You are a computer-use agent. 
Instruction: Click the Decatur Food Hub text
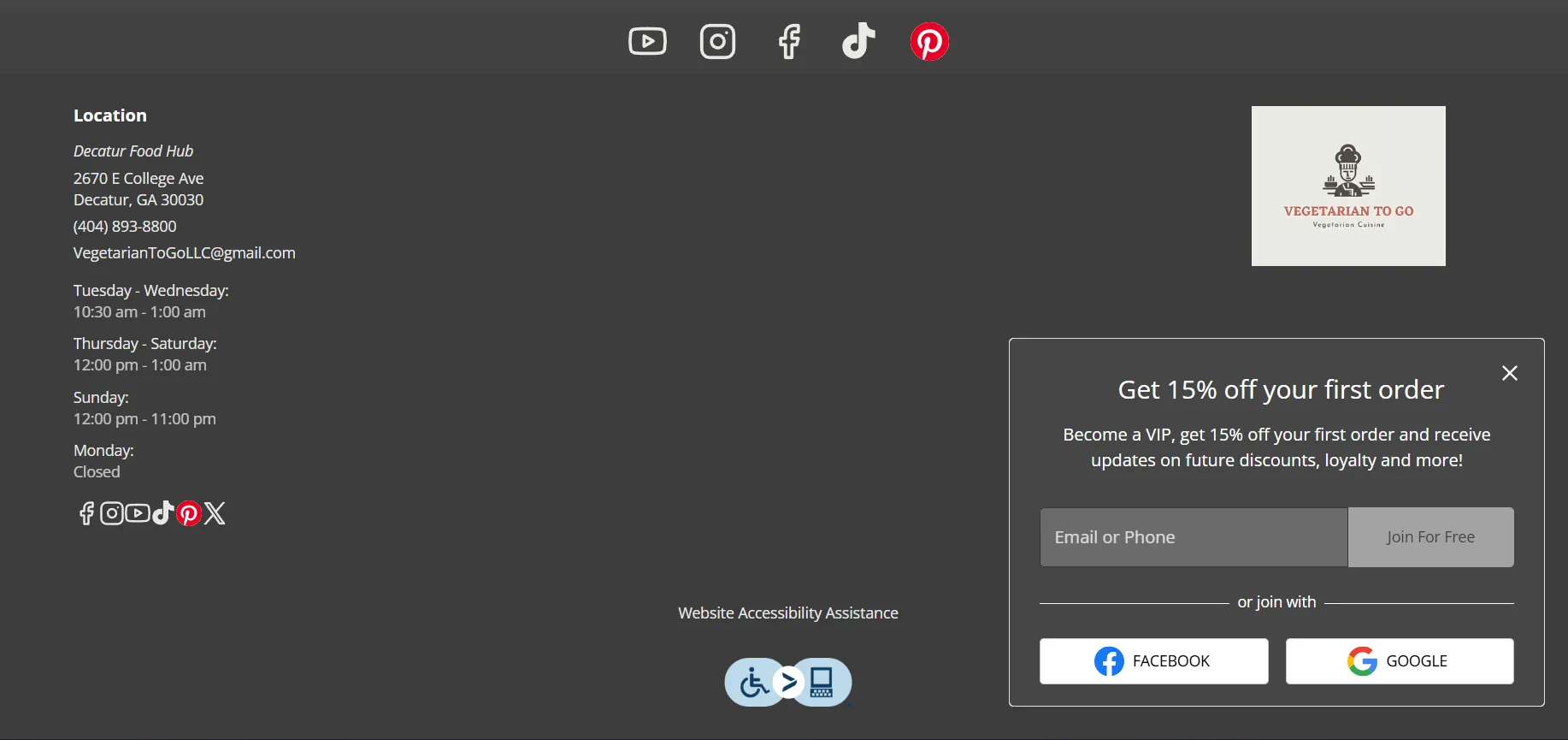click(x=133, y=151)
